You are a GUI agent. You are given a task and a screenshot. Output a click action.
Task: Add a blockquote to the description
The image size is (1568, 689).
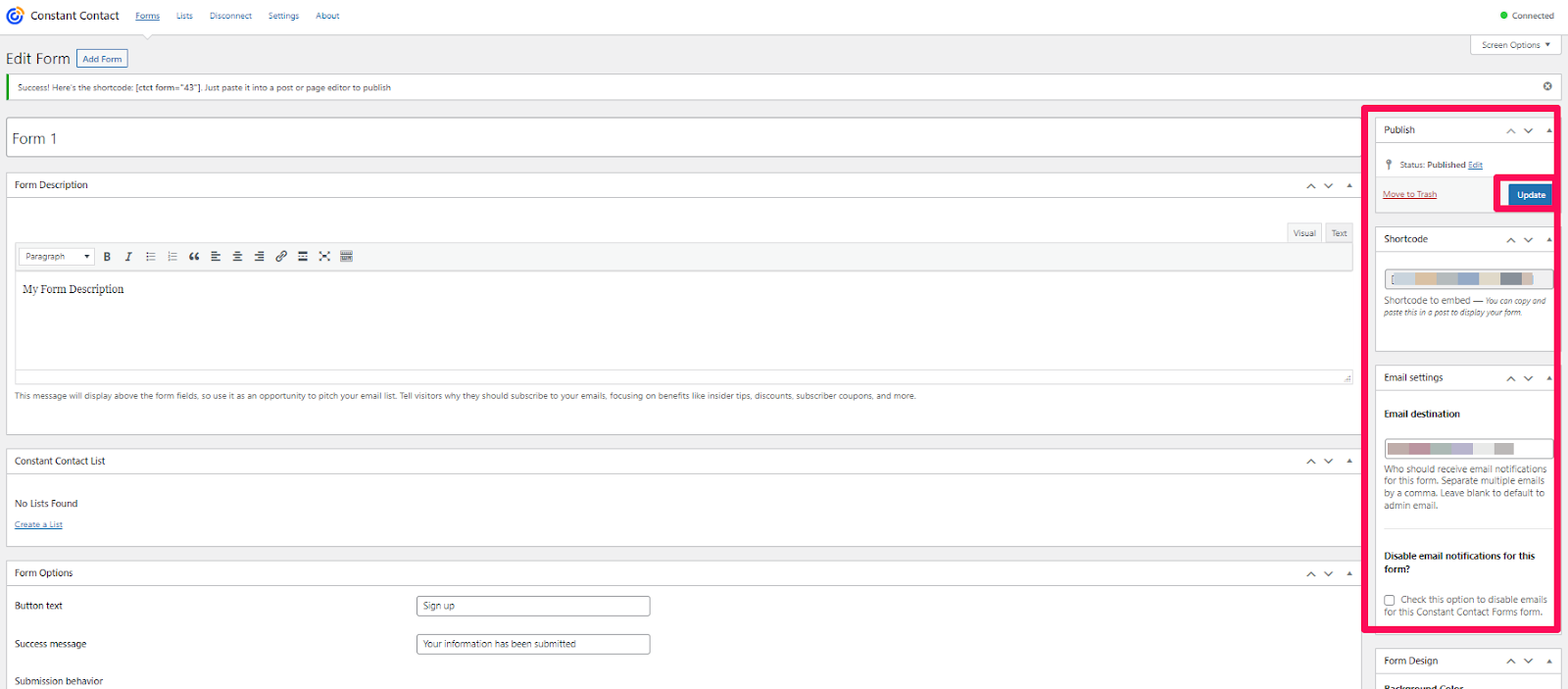[x=194, y=257]
